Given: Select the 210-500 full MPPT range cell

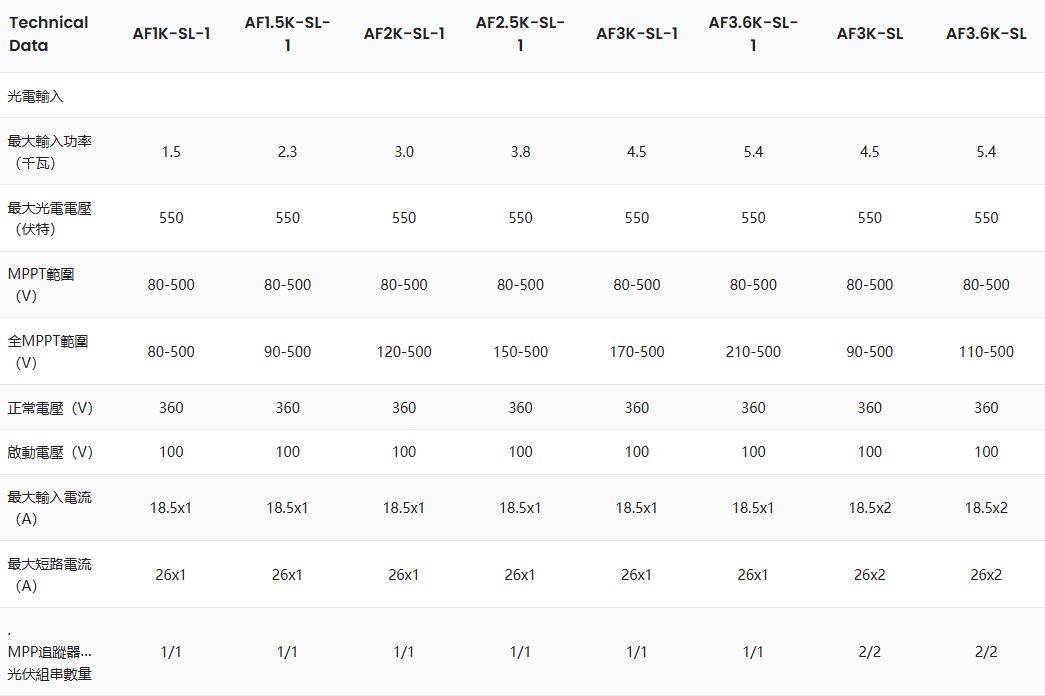Looking at the screenshot, I should coord(753,352).
